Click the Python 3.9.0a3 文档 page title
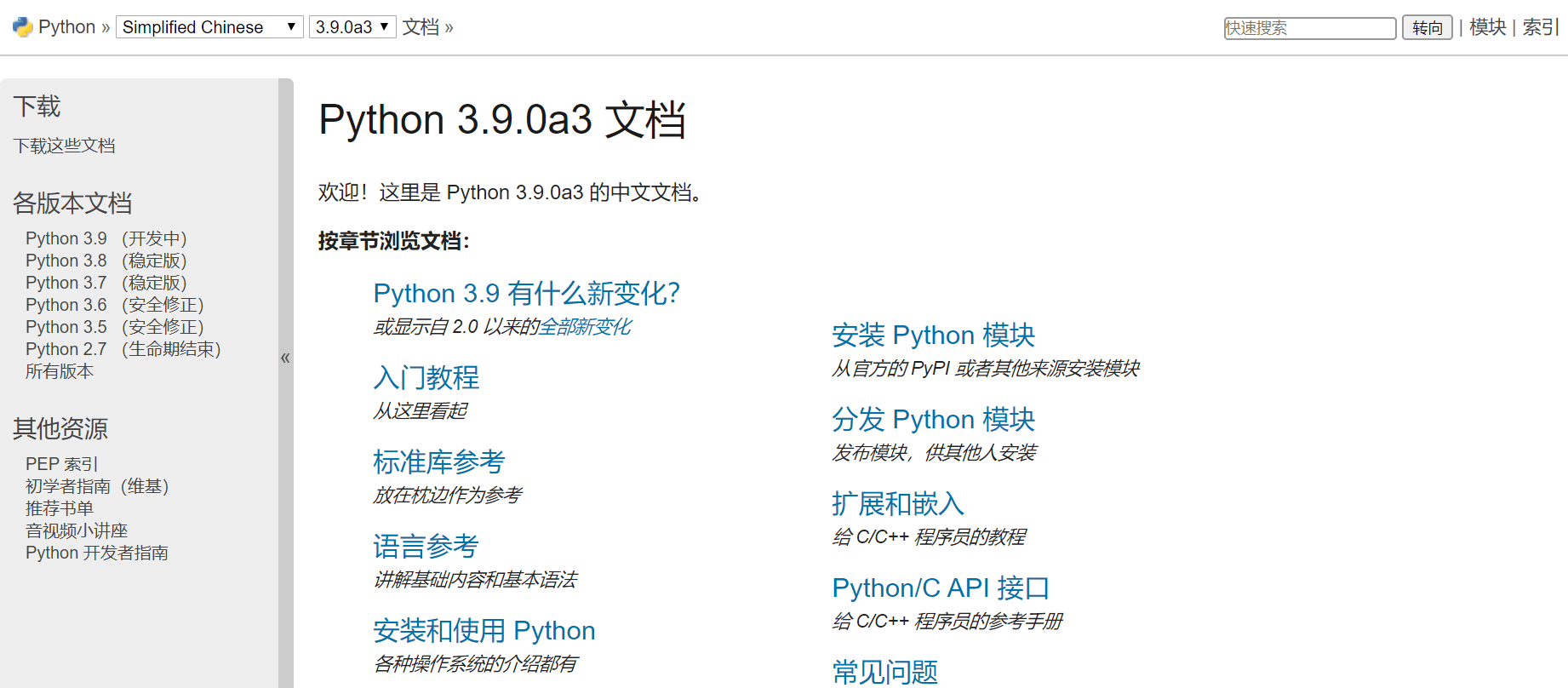 tap(502, 119)
